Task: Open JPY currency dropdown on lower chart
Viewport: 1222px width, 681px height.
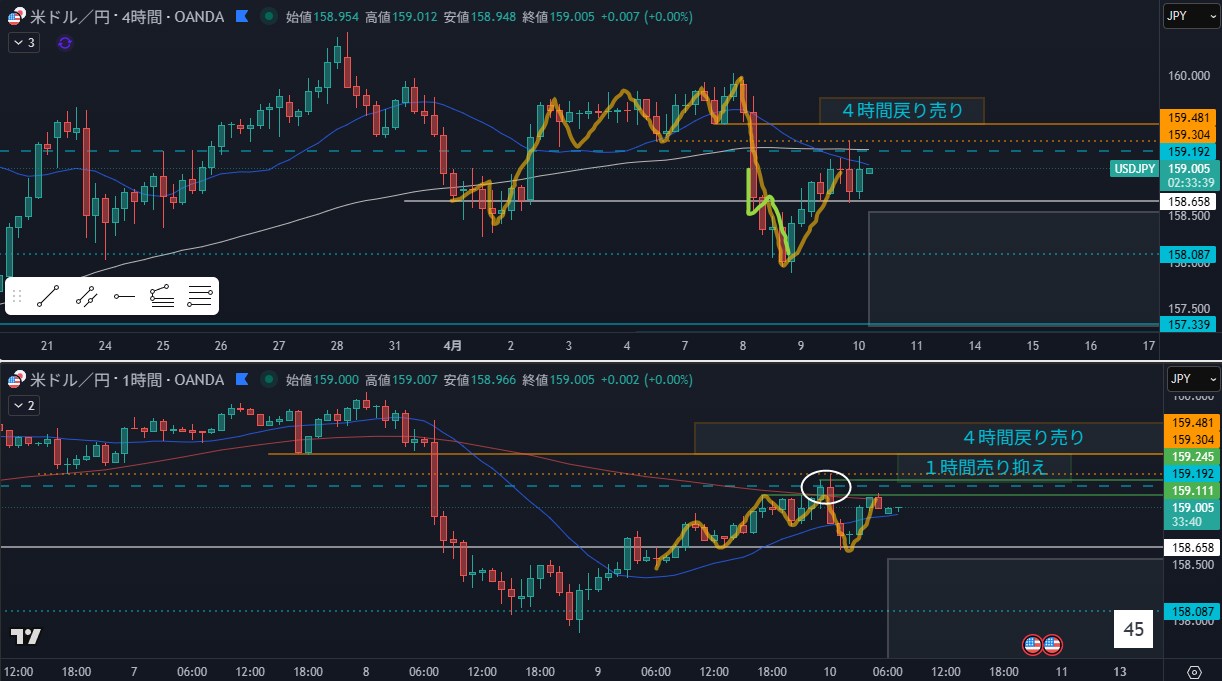Action: pyautogui.click(x=1192, y=380)
